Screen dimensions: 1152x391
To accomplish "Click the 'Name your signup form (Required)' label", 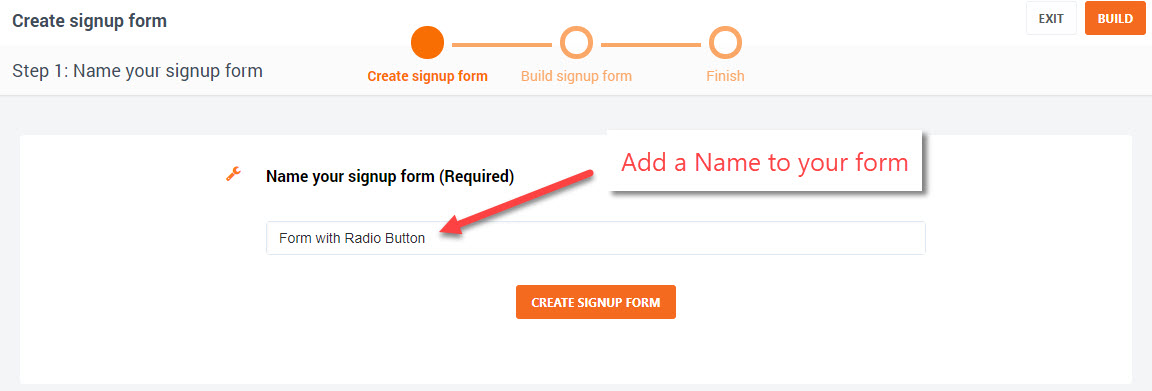I will click(x=390, y=176).
